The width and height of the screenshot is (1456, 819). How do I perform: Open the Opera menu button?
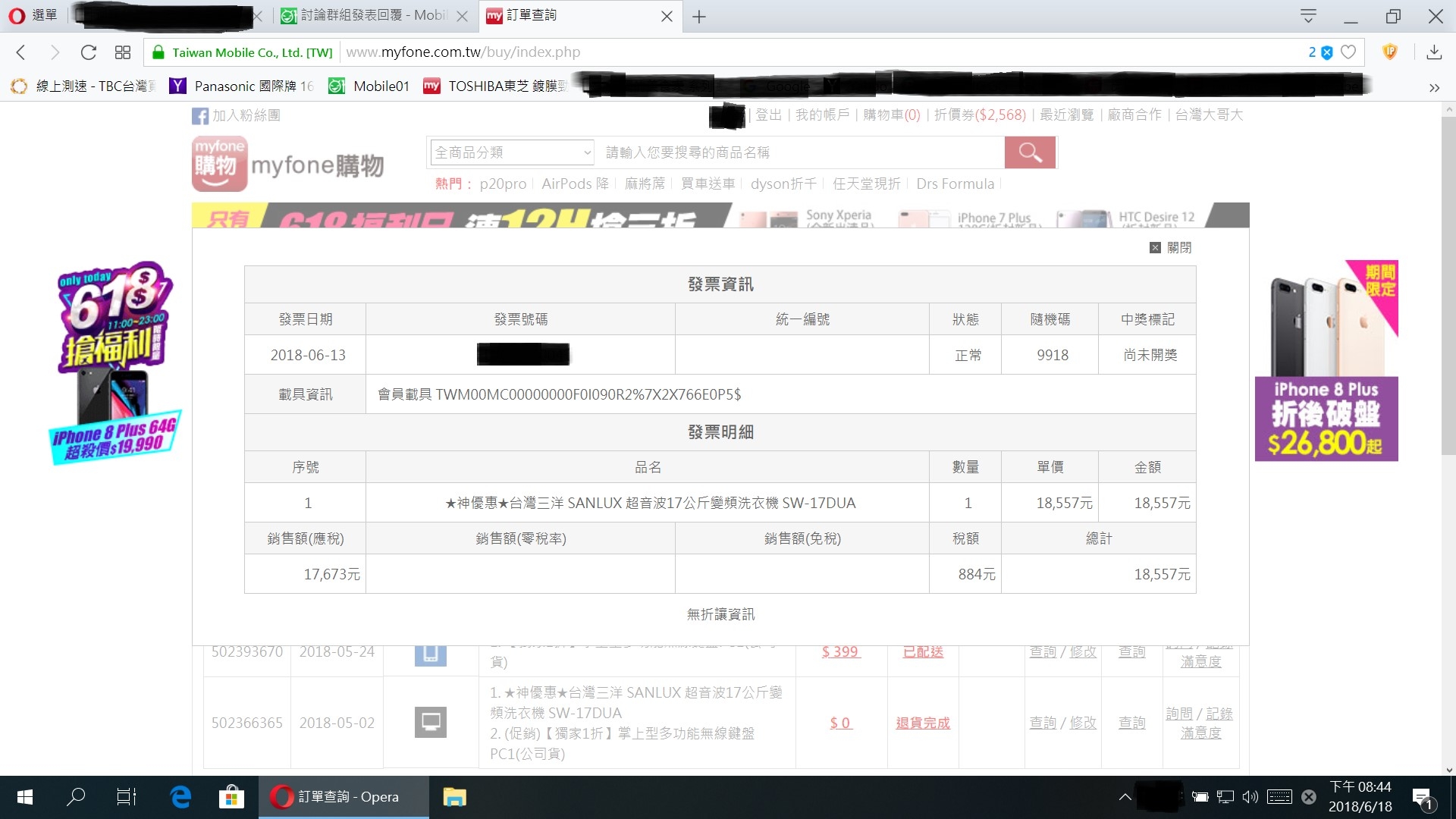pyautogui.click(x=32, y=15)
